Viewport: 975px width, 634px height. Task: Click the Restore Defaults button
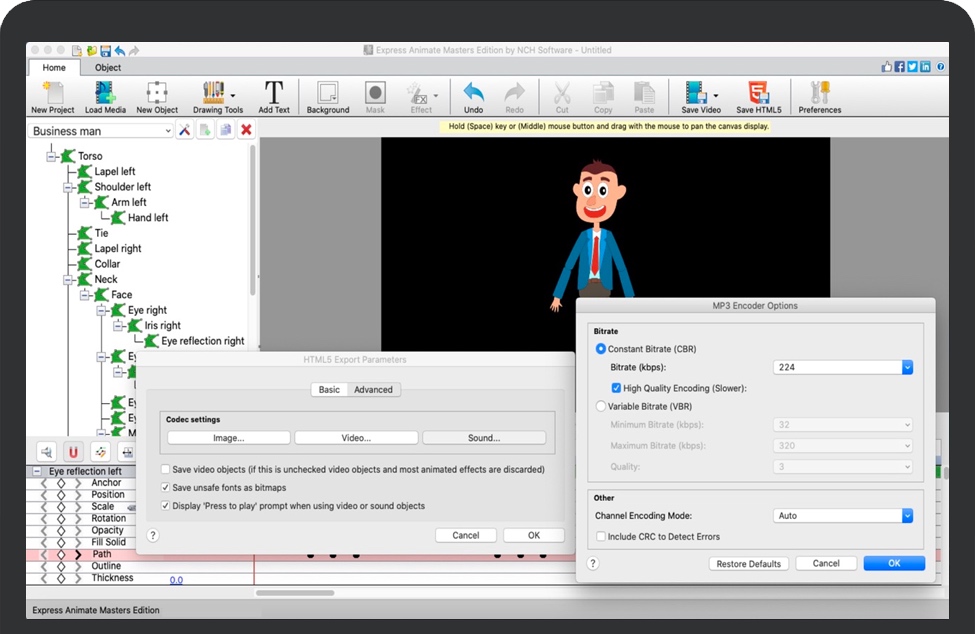point(748,564)
